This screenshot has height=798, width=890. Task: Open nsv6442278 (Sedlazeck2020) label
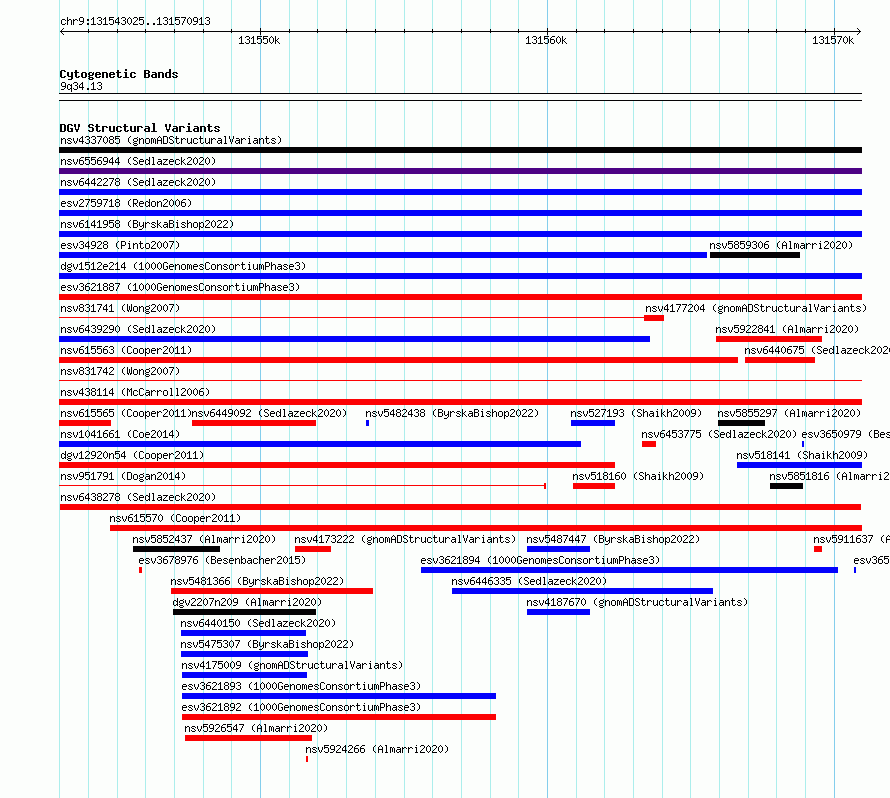point(138,182)
